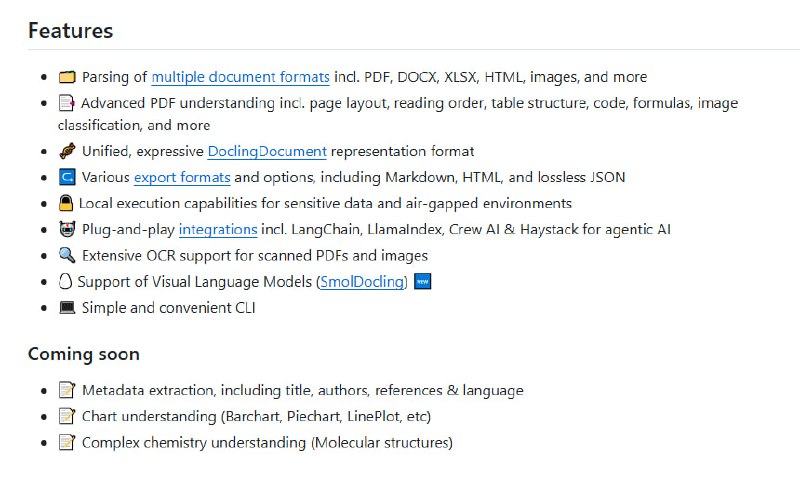Viewport: 800px width, 481px height.
Task: Open the export formats link
Action: (x=182, y=177)
